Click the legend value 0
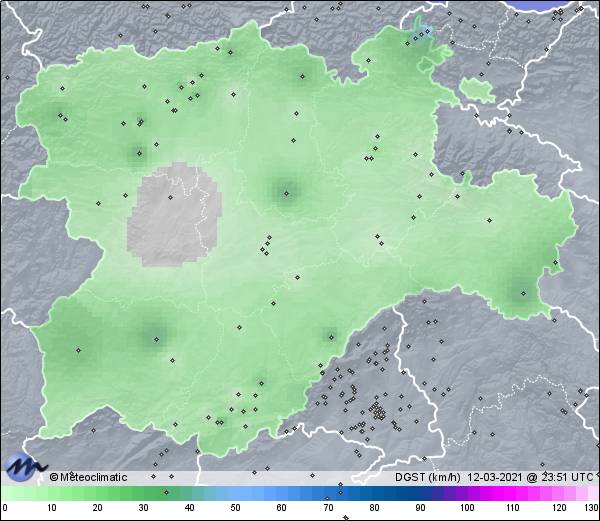Screen dimensions: 600x521 click(5, 508)
